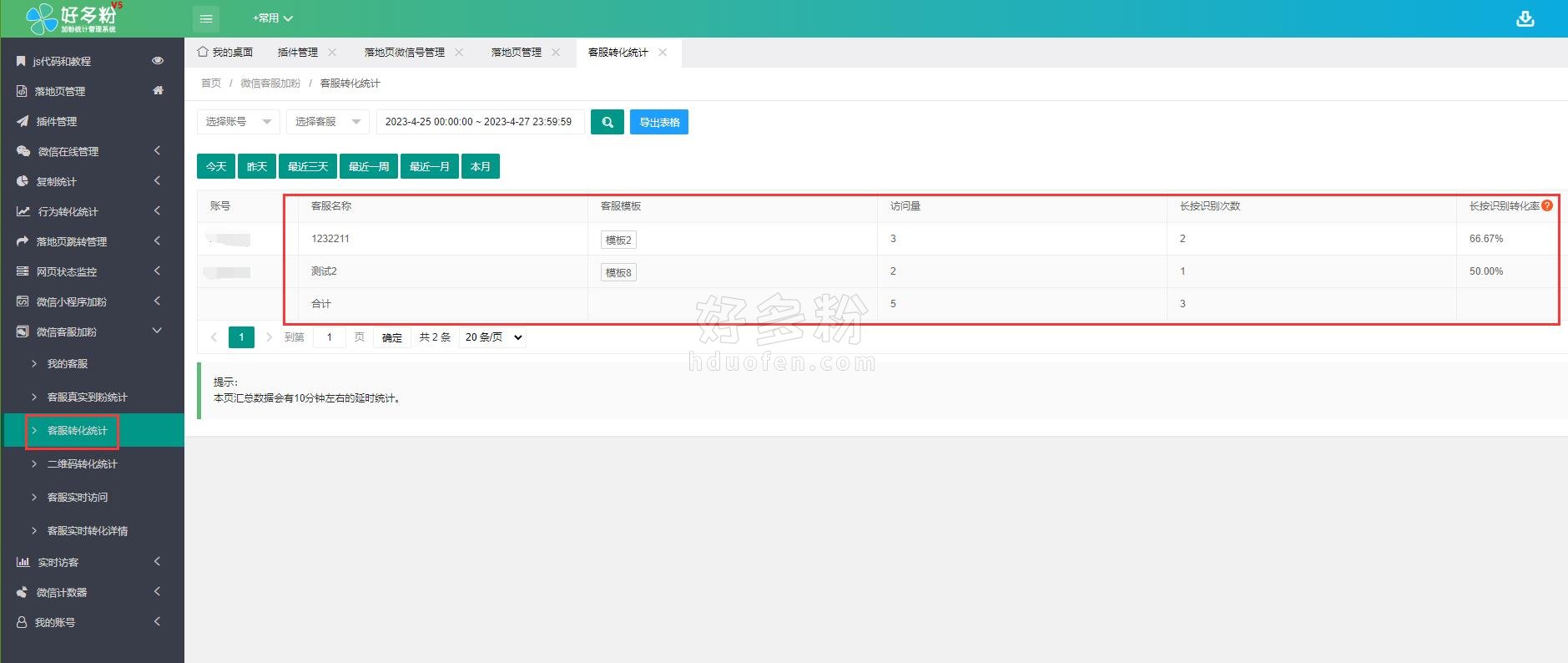Open the 20 条/页 page size dropdown
This screenshot has width=1568, height=663.
point(493,337)
